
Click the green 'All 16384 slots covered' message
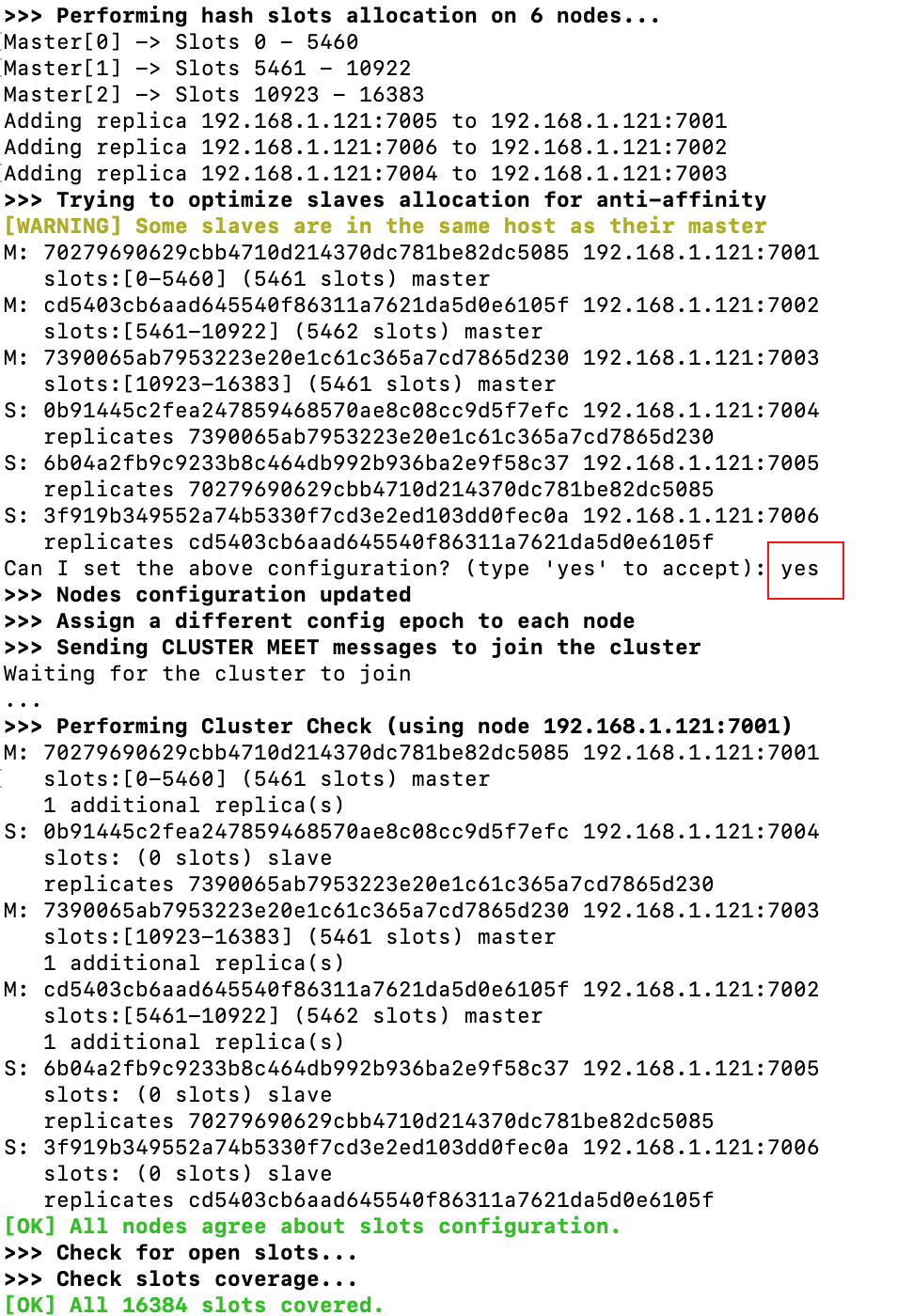[x=194, y=1305]
